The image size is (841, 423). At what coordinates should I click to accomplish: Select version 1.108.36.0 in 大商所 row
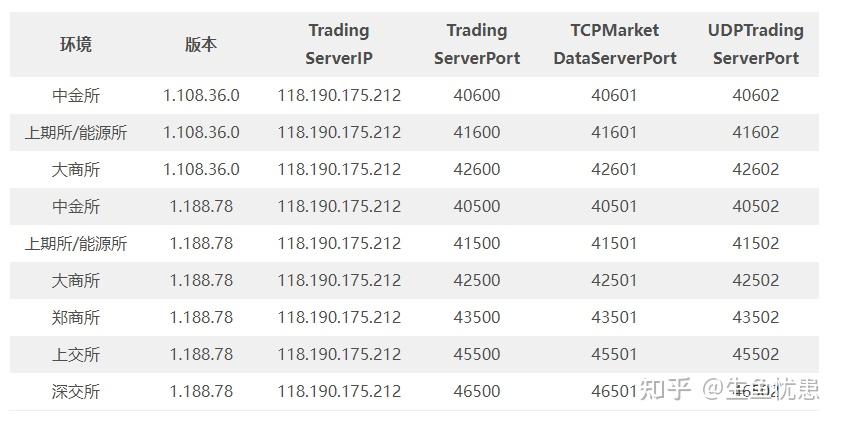[201, 169]
